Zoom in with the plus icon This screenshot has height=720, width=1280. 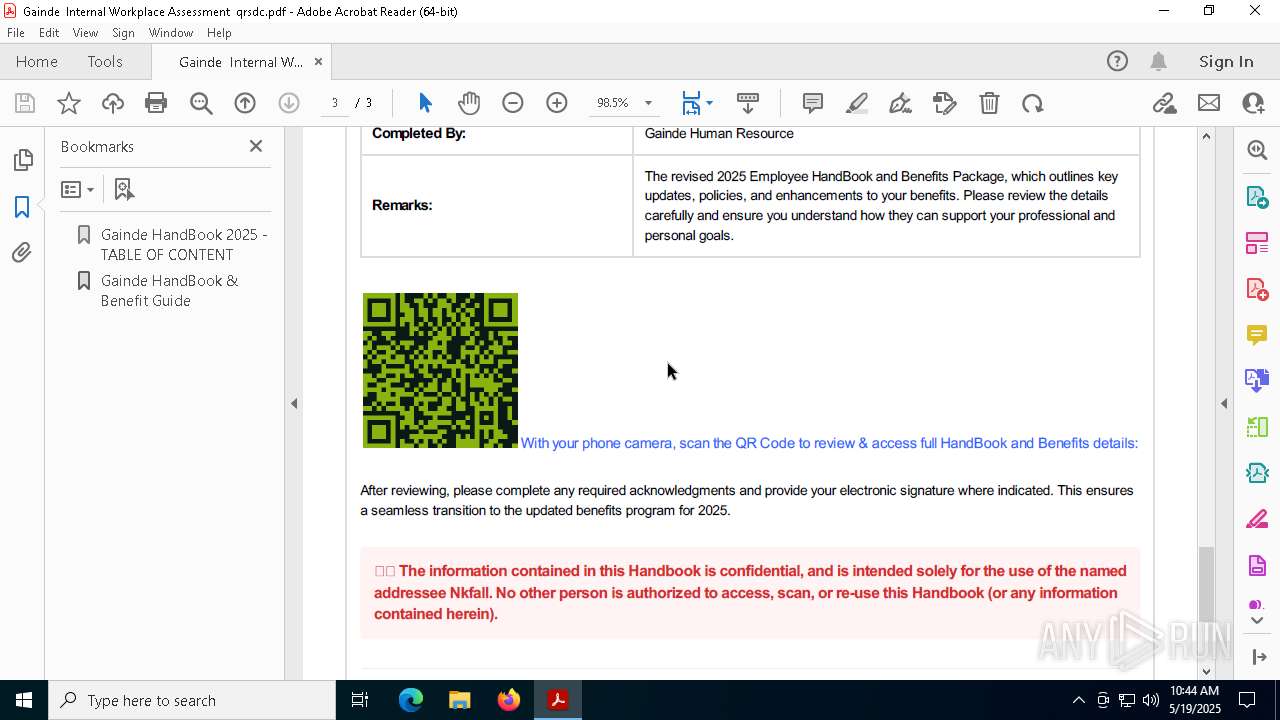click(x=557, y=103)
